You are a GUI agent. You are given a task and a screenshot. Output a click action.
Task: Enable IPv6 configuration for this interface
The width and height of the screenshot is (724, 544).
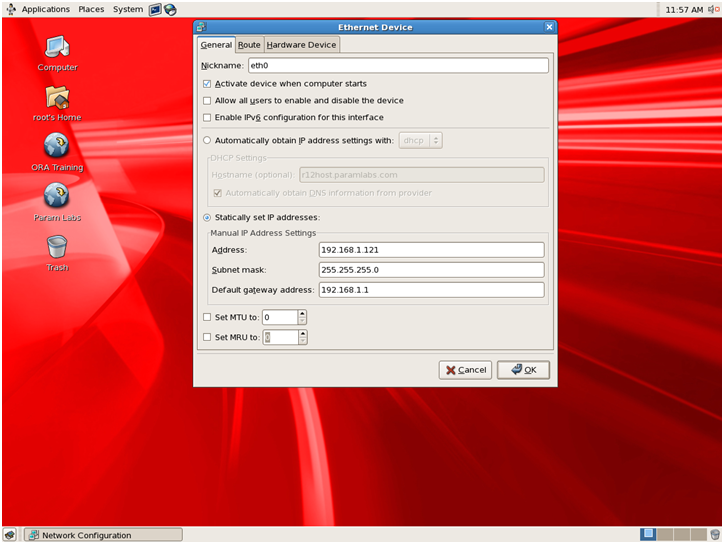[207, 117]
